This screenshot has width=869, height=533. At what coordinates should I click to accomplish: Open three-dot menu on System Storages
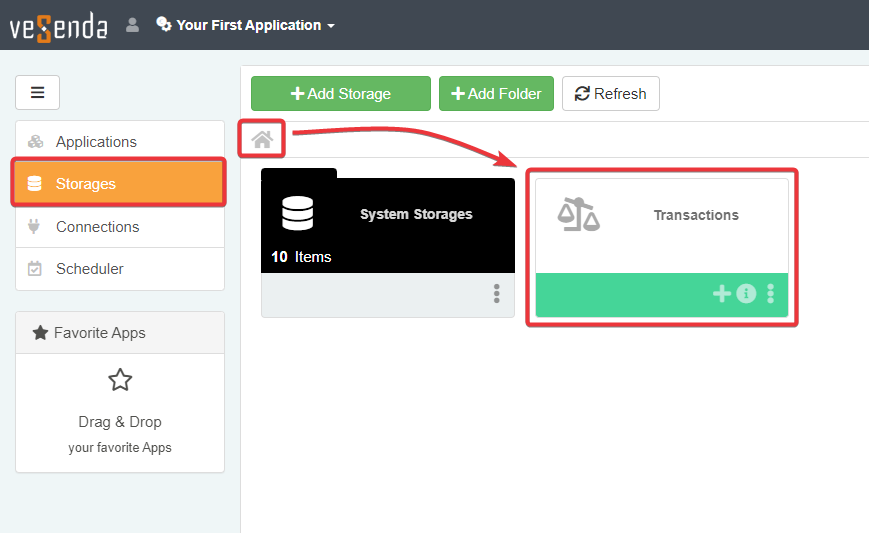point(496,294)
